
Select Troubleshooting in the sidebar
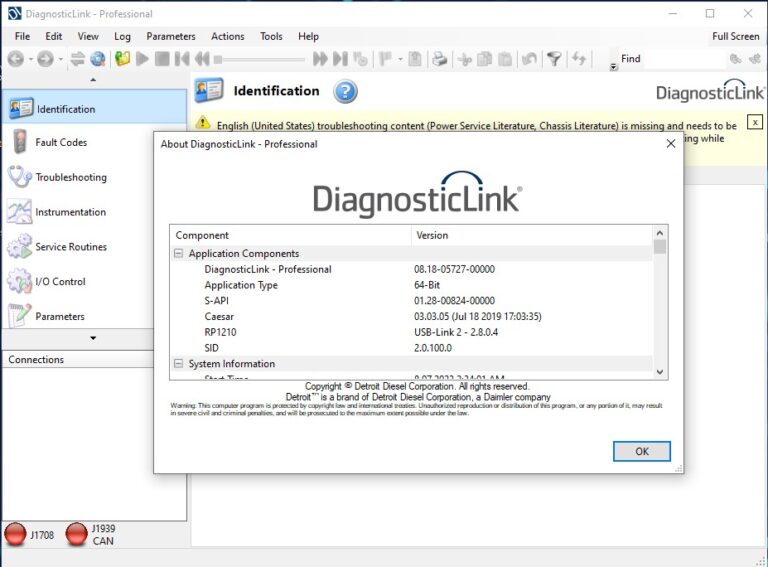click(x=78, y=177)
